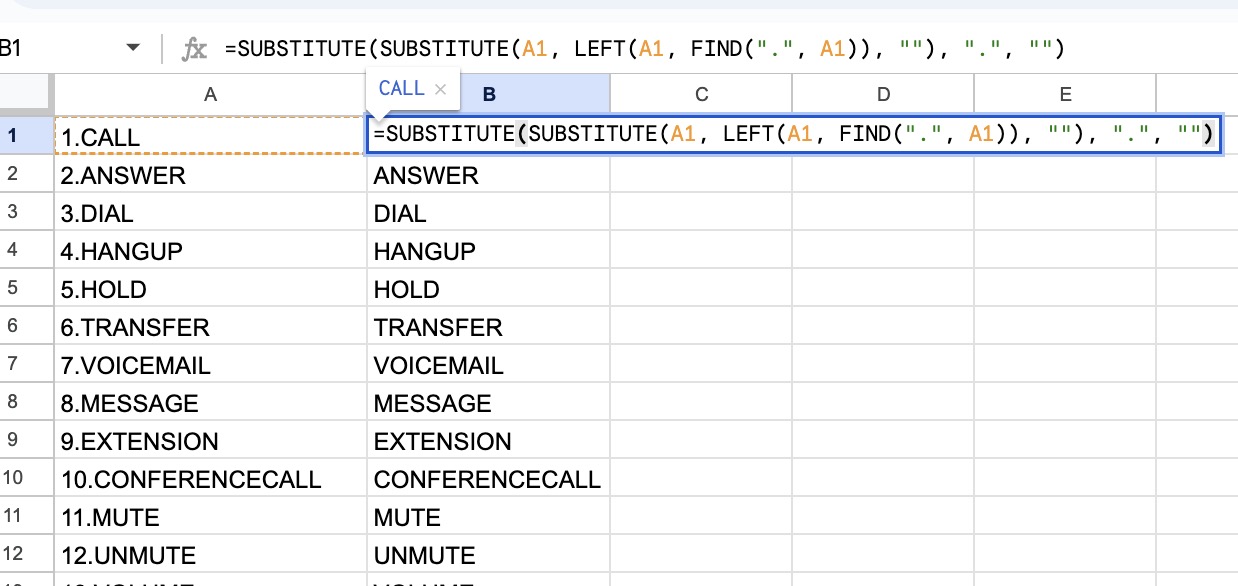Click the B1 name box field

point(50,49)
